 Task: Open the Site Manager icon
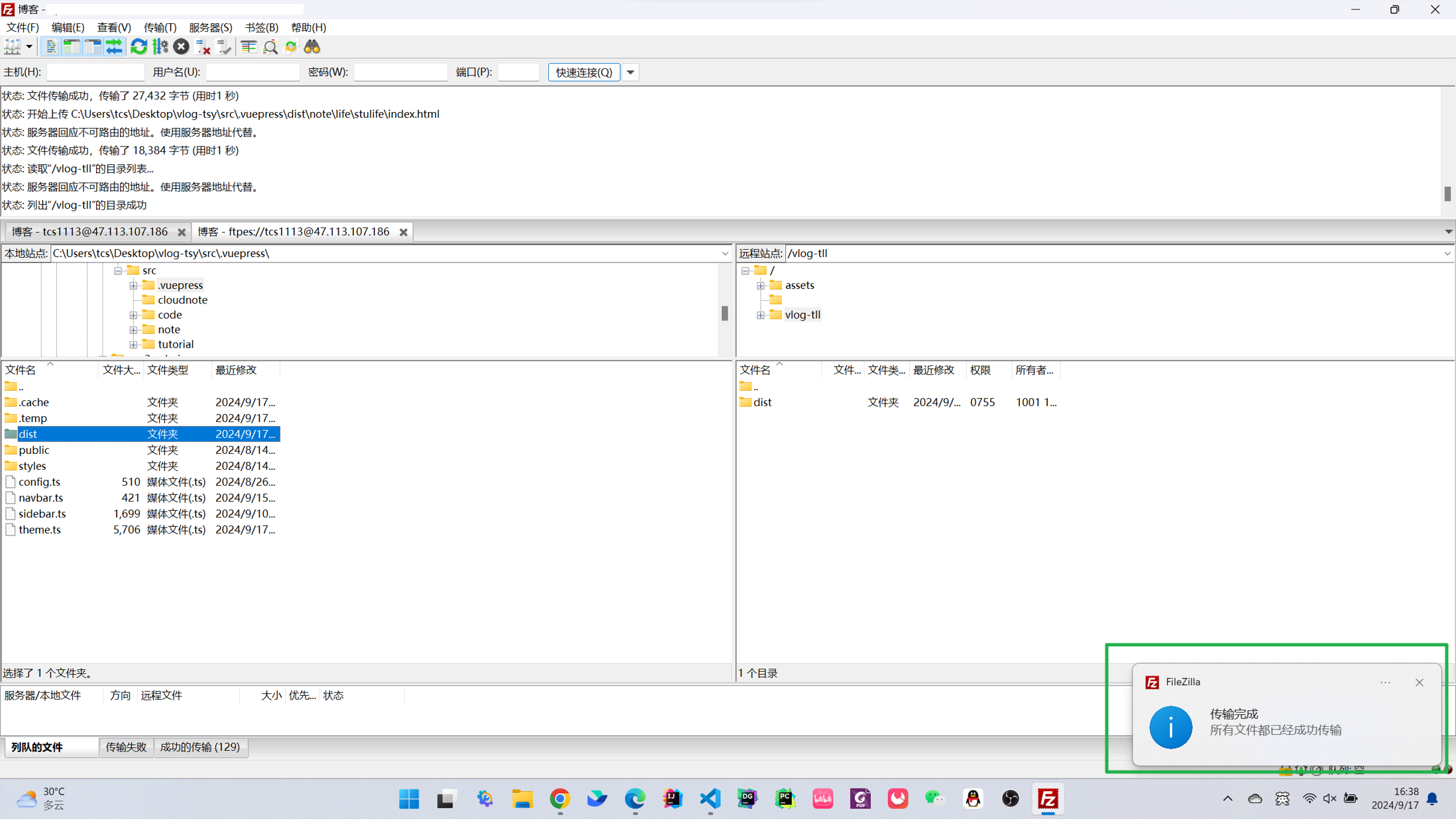click(12, 46)
